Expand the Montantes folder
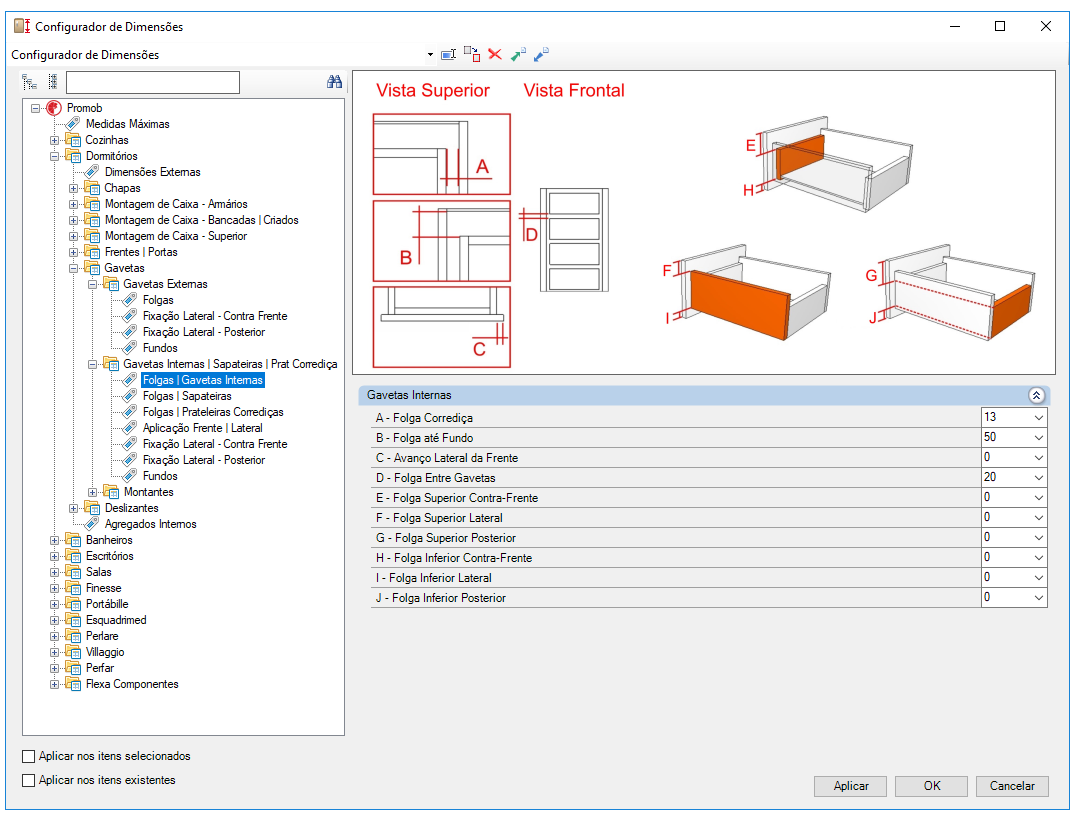The height and width of the screenshot is (815, 1075). [x=93, y=492]
